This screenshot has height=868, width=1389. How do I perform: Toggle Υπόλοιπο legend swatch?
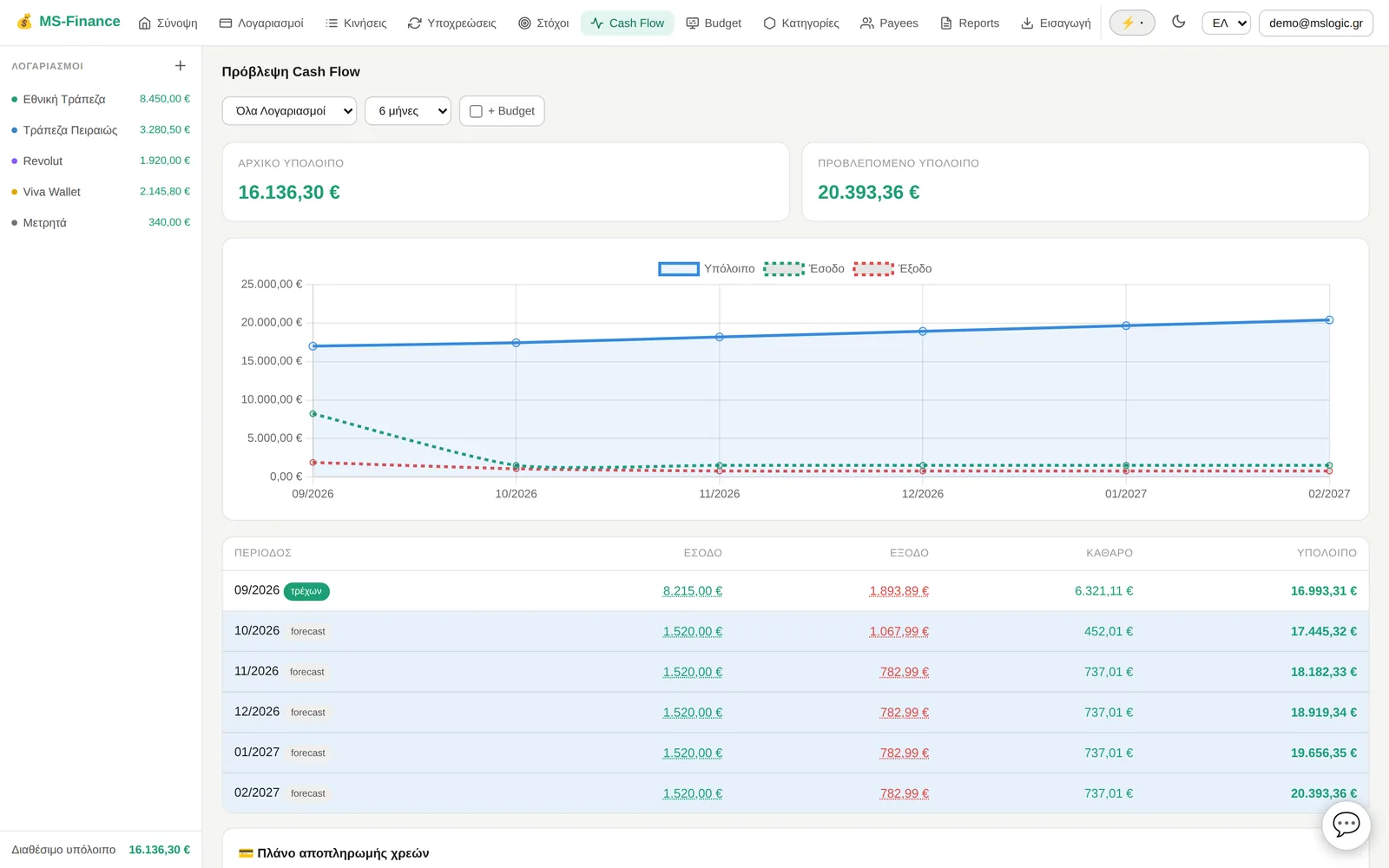click(679, 269)
